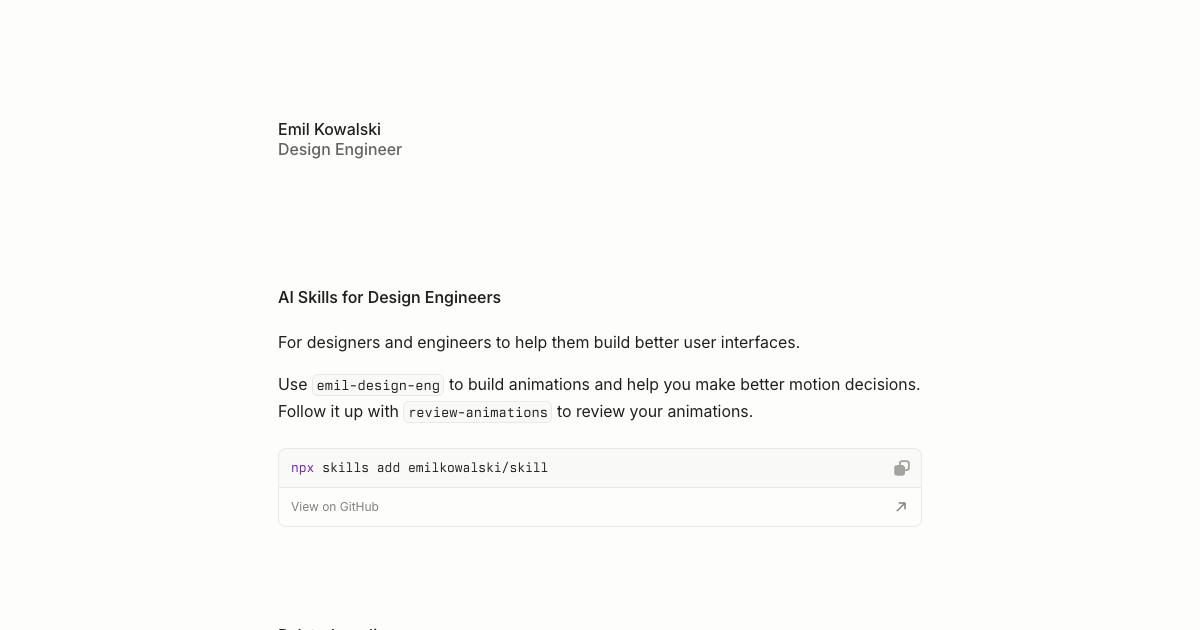This screenshot has width=1200, height=630.
Task: Copy the npx skills install command
Action: point(901,468)
